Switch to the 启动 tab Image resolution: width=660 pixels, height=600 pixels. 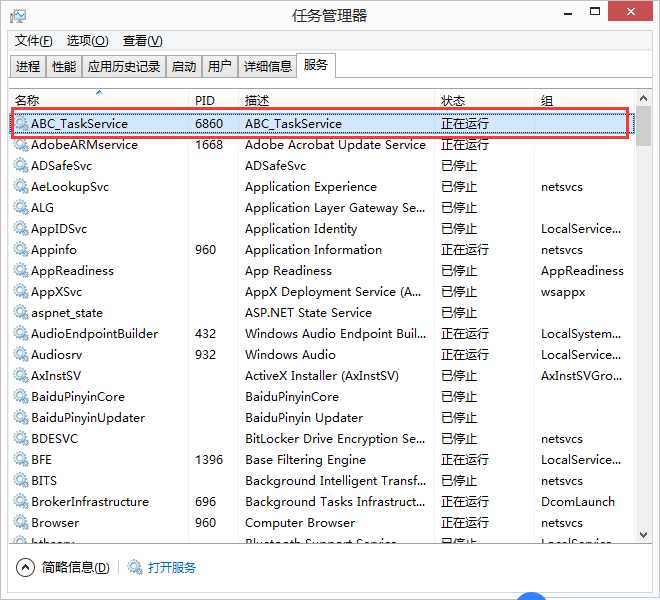click(184, 67)
